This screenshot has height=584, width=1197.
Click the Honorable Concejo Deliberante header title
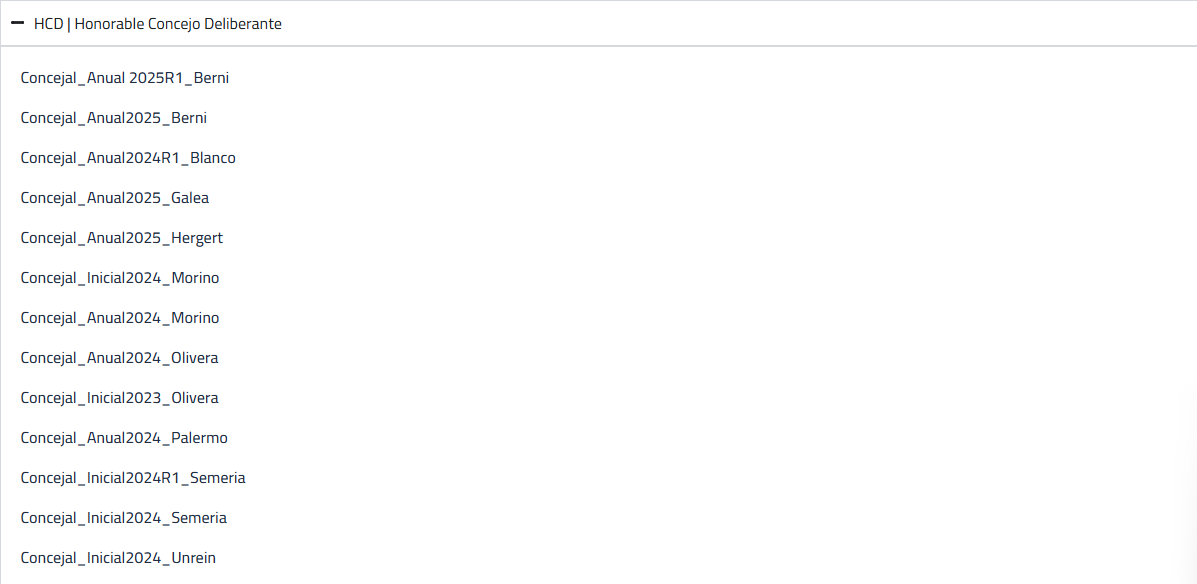(x=178, y=24)
